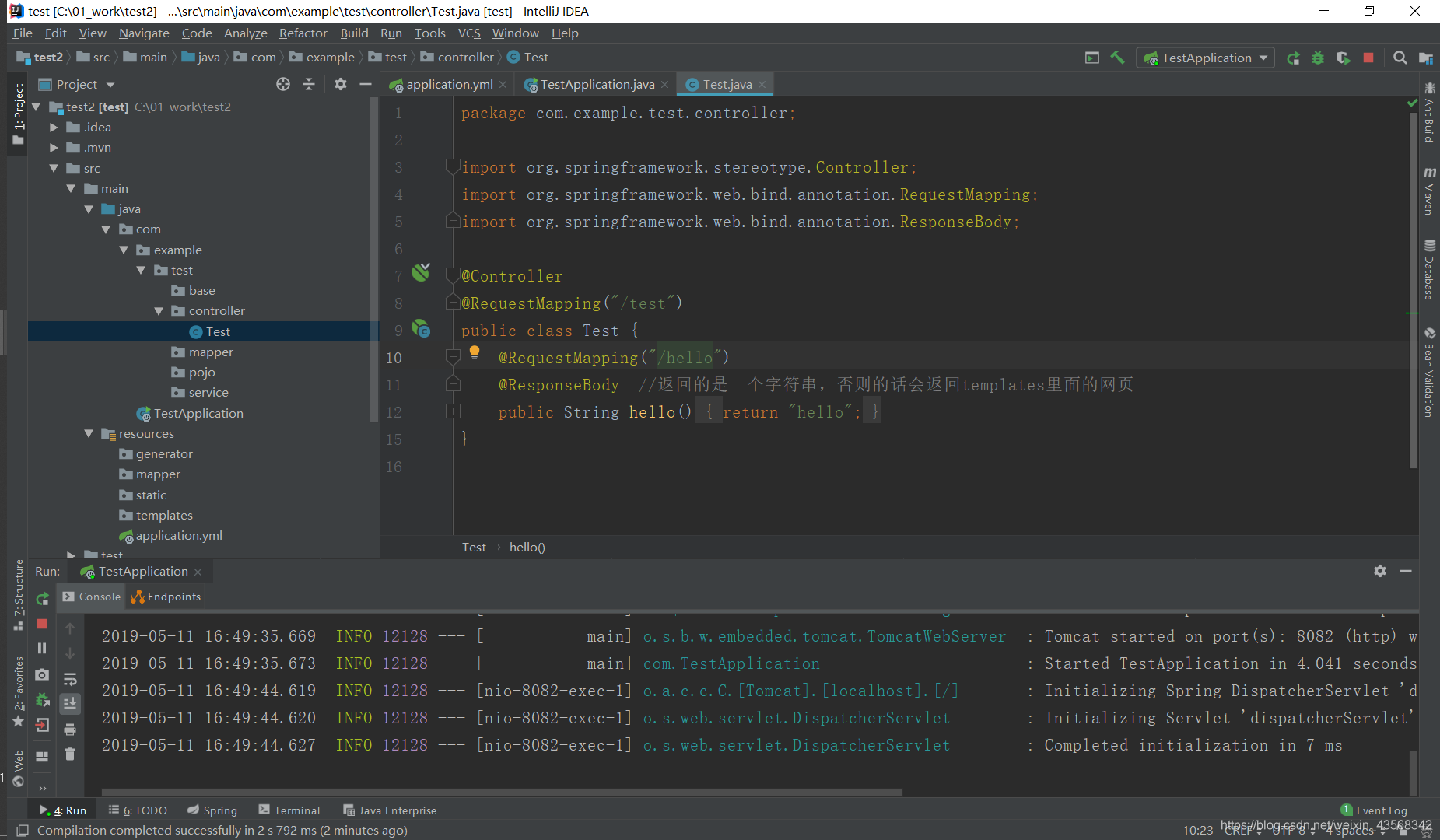This screenshot has height=840, width=1440.
Task: Expand the .mvn folder
Action: [54, 147]
